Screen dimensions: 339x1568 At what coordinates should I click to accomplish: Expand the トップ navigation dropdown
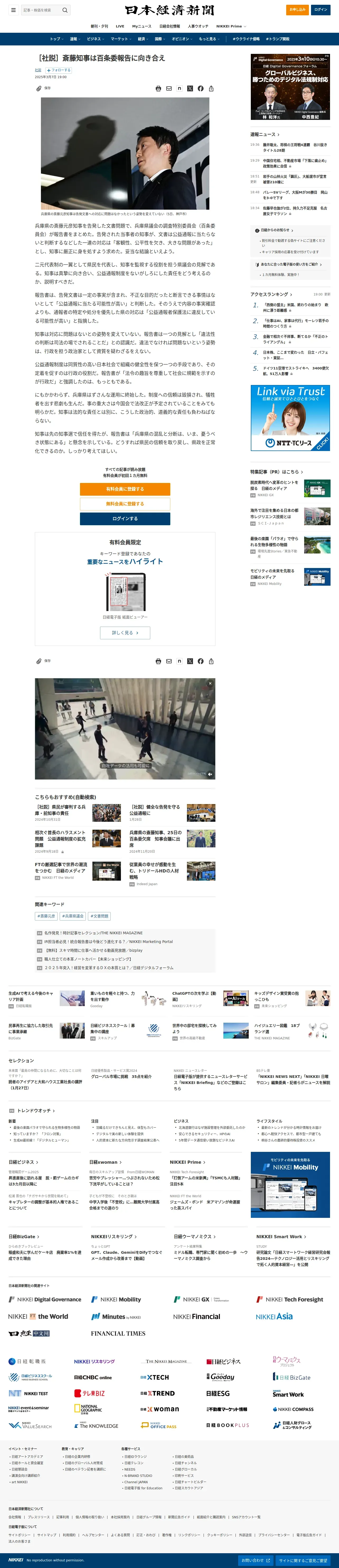pos(56,39)
